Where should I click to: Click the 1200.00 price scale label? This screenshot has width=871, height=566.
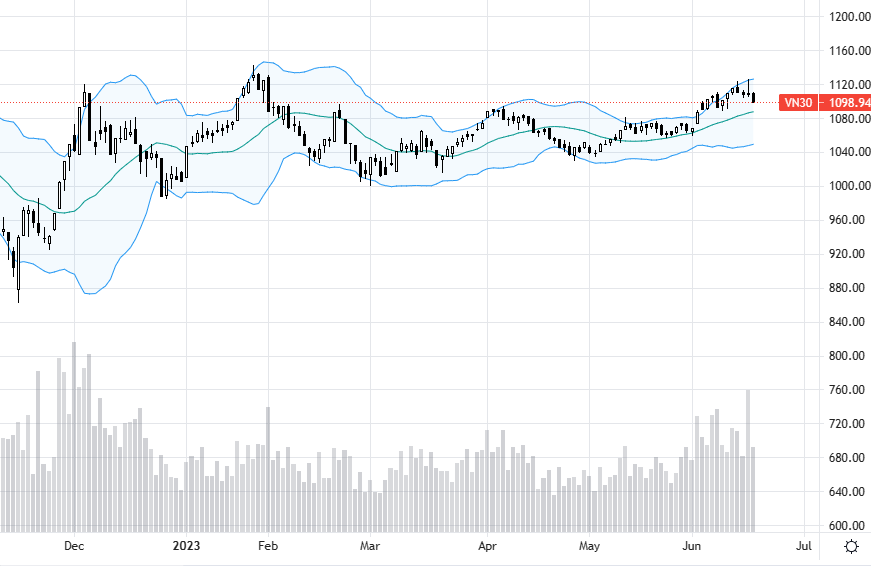tap(849, 17)
